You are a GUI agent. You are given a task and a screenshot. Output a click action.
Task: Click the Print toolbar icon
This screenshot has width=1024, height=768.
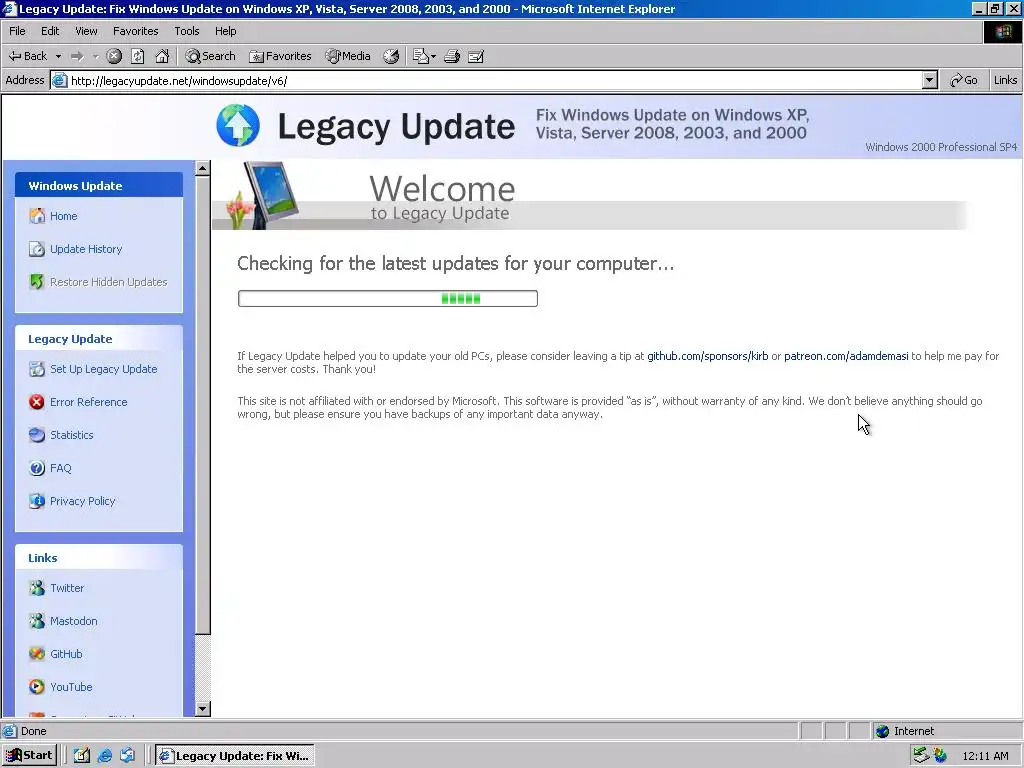(x=452, y=56)
